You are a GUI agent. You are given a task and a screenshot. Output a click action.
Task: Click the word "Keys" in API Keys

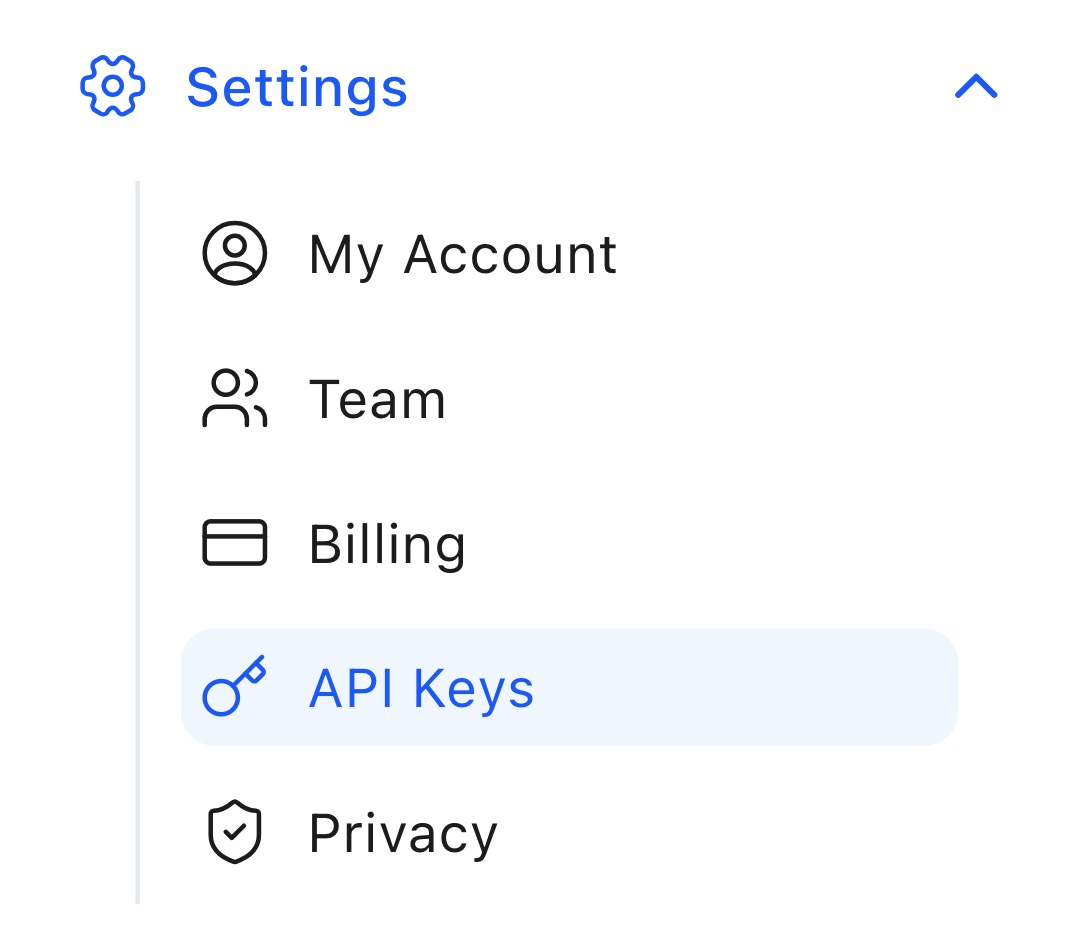coord(474,689)
